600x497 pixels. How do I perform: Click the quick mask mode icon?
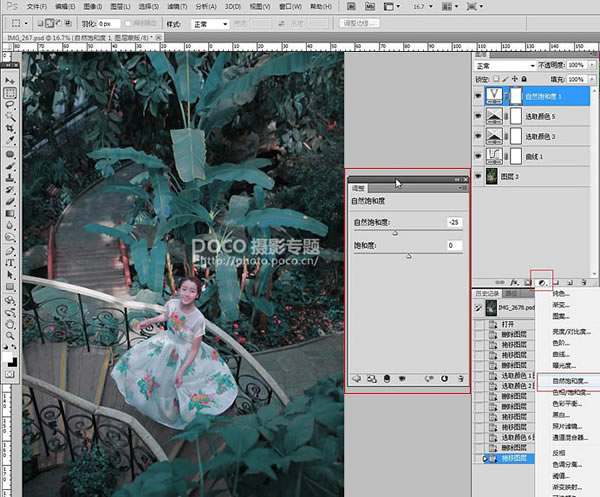[x=10, y=374]
